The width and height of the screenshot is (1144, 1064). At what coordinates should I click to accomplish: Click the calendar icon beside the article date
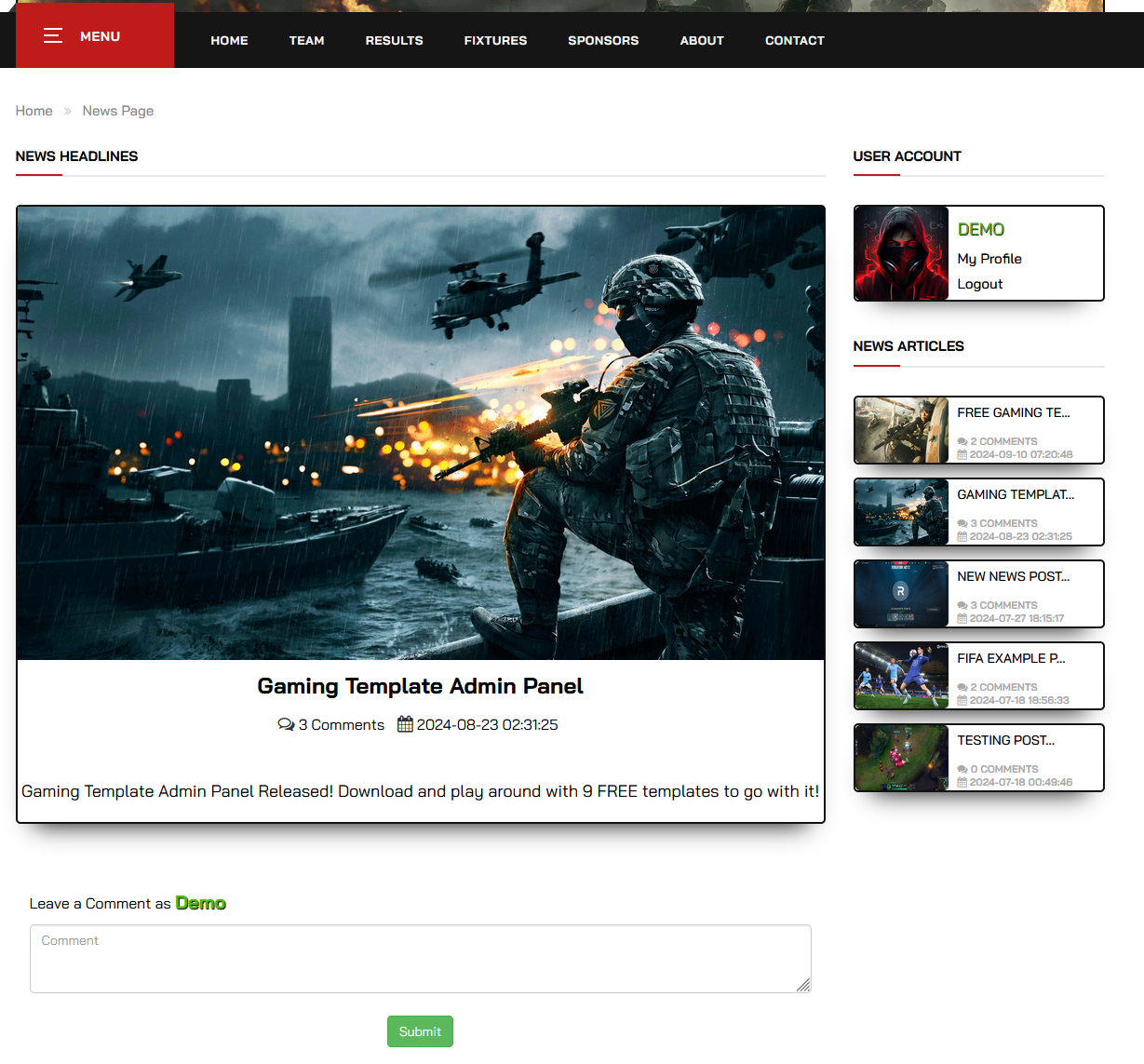point(405,724)
